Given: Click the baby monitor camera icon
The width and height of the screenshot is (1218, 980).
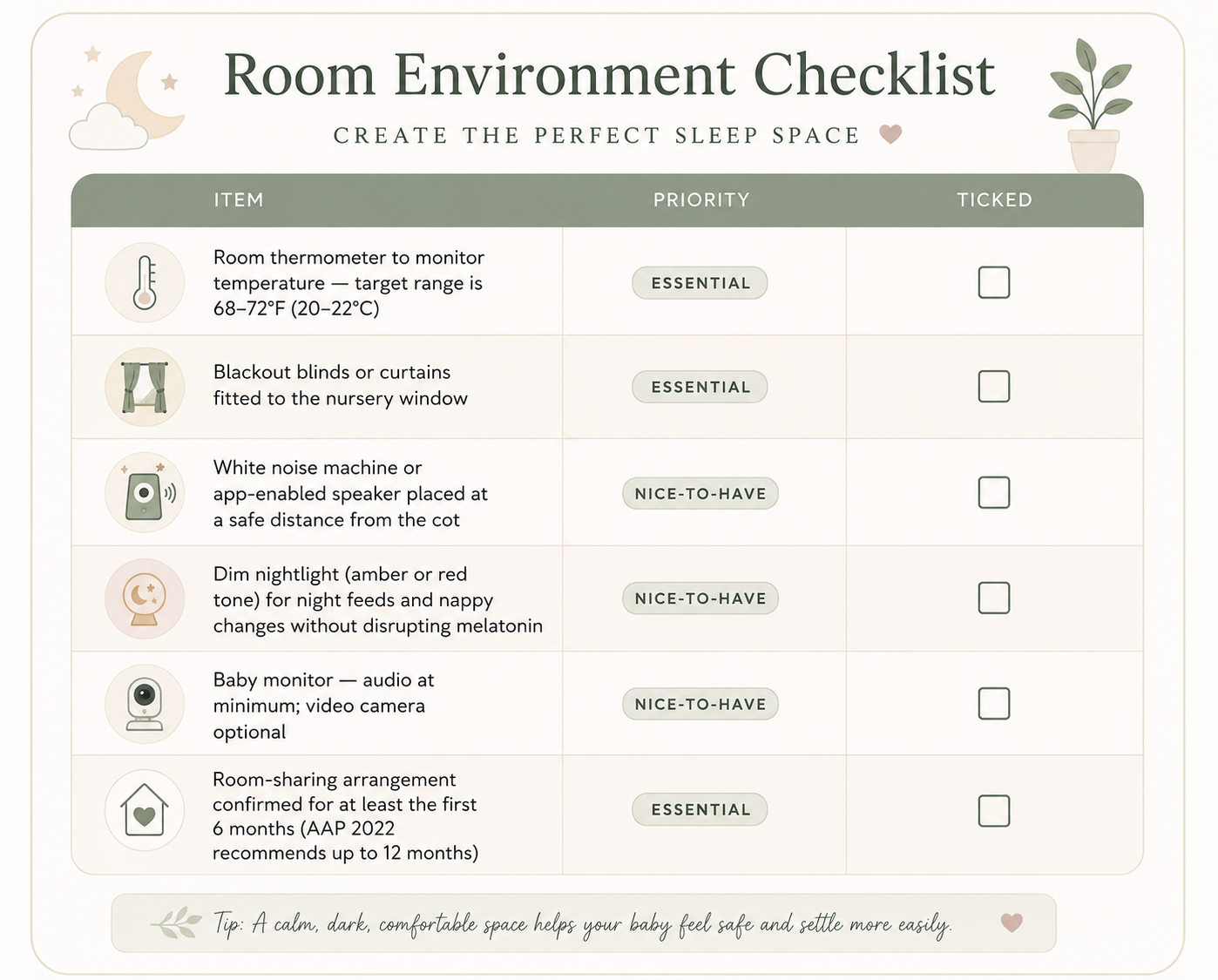Looking at the screenshot, I should point(145,704).
